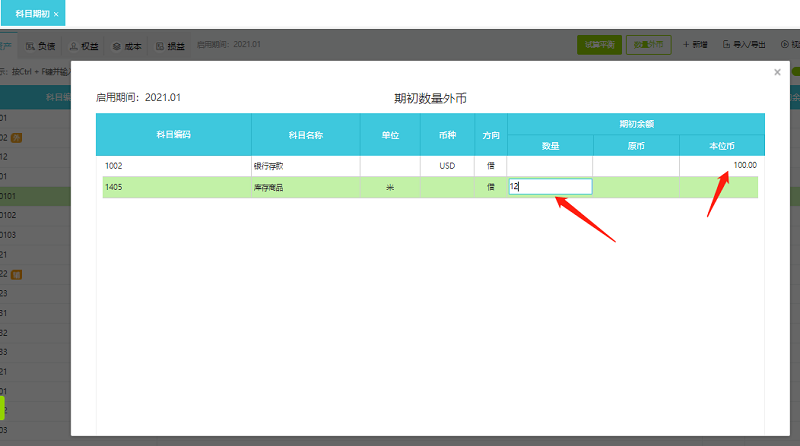This screenshot has width=800, height=446.
Task: Click the 数量外币 button
Action: coord(648,45)
